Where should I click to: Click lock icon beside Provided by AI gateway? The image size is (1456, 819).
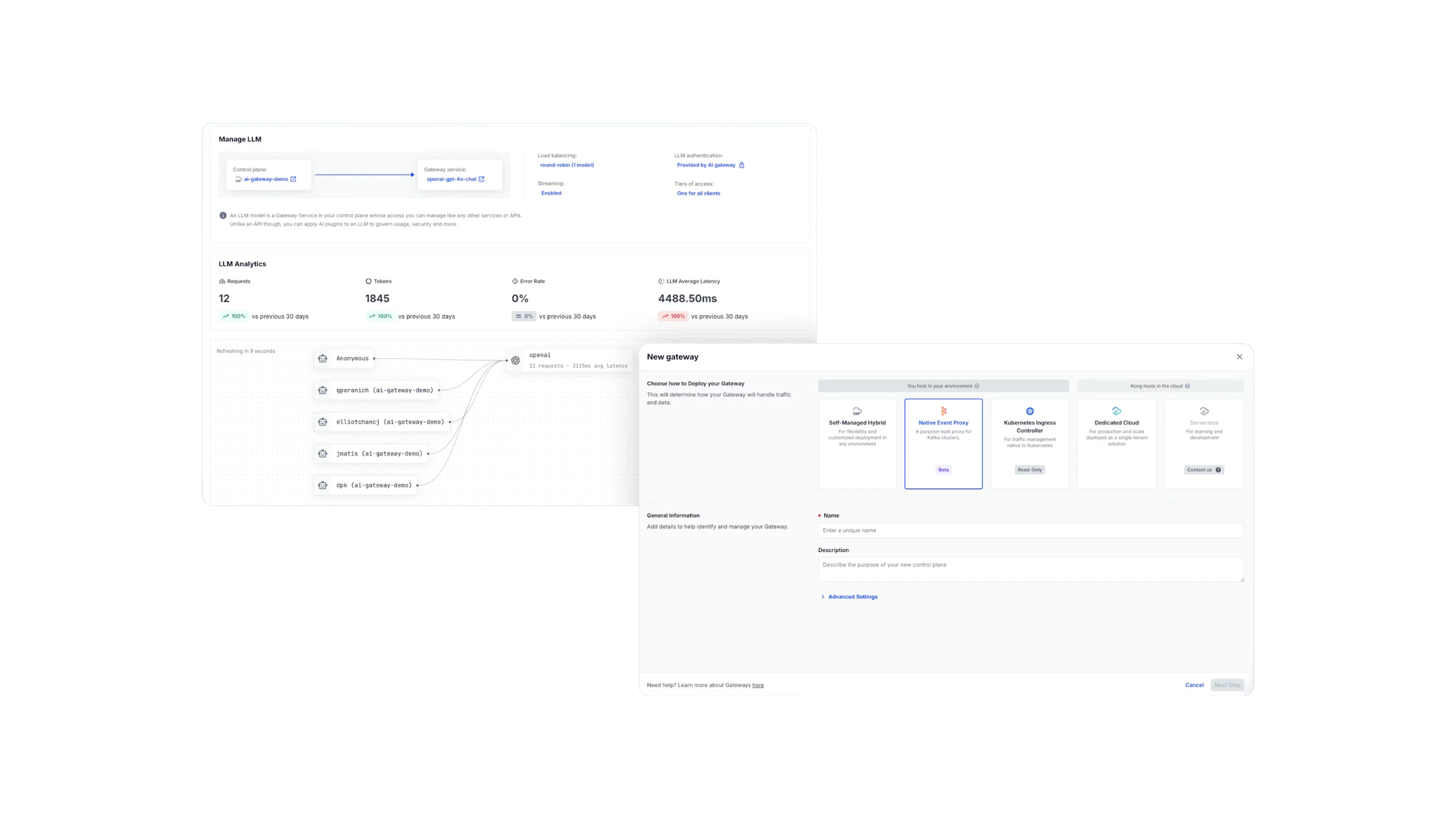pyautogui.click(x=742, y=166)
